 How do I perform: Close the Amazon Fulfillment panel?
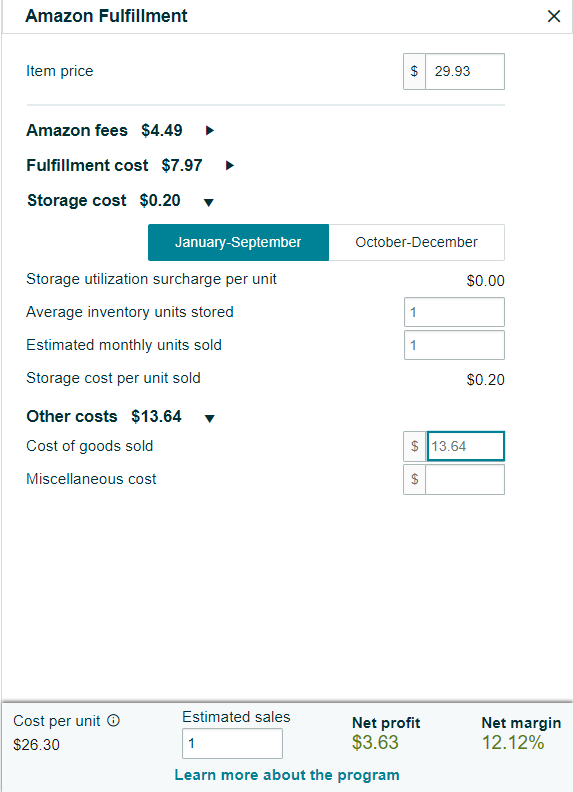pos(554,16)
